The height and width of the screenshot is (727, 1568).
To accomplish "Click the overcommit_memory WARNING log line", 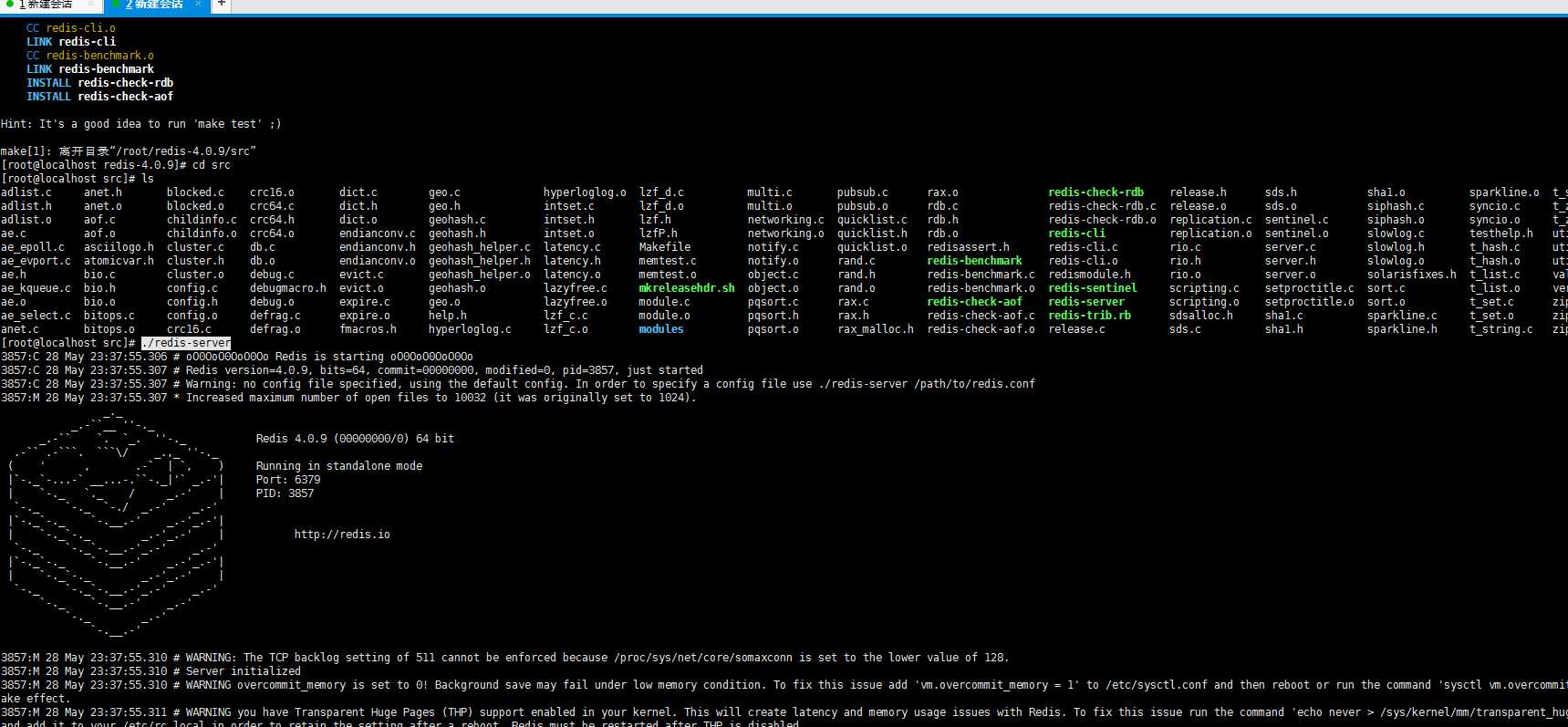I will point(784,685).
